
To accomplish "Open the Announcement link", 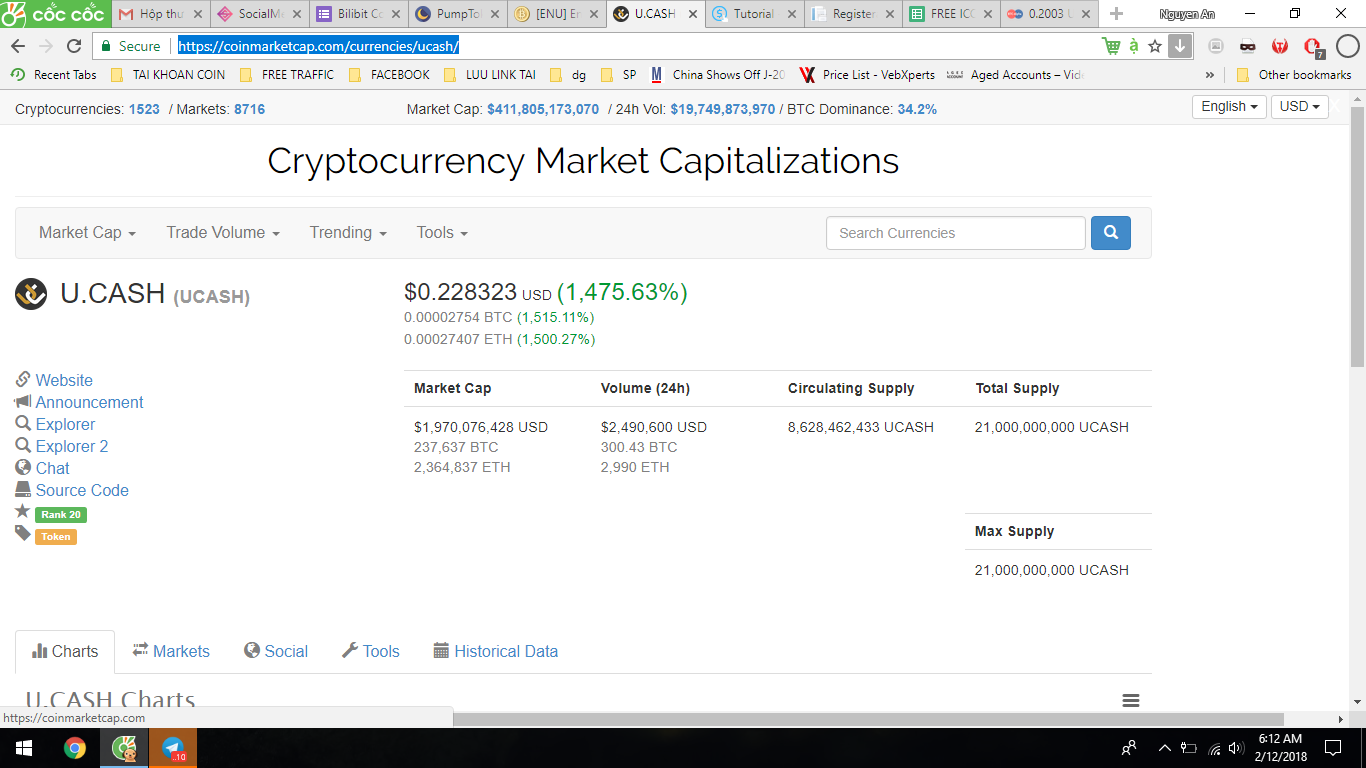I will (x=90, y=403).
